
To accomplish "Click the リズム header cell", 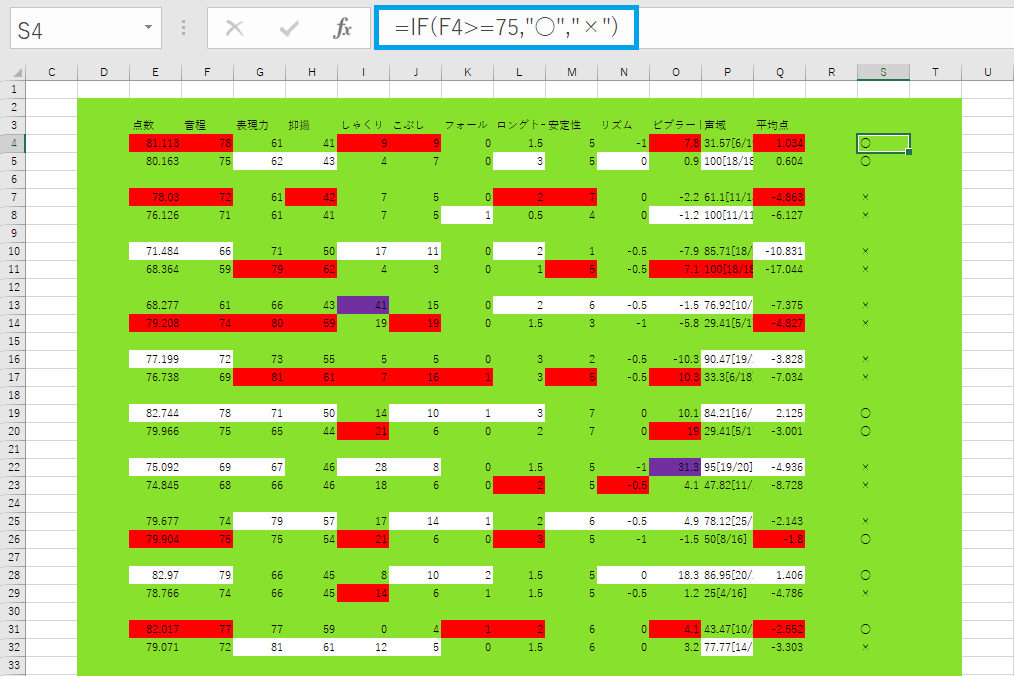I will click(623, 125).
